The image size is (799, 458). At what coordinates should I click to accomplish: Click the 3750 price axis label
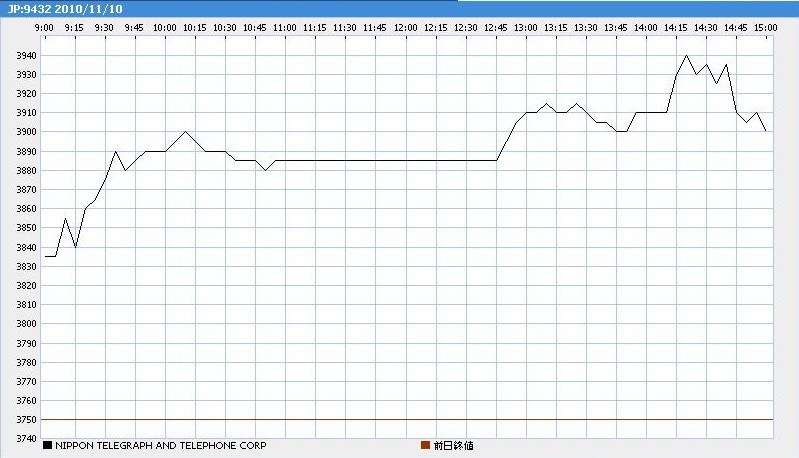tap(26, 420)
